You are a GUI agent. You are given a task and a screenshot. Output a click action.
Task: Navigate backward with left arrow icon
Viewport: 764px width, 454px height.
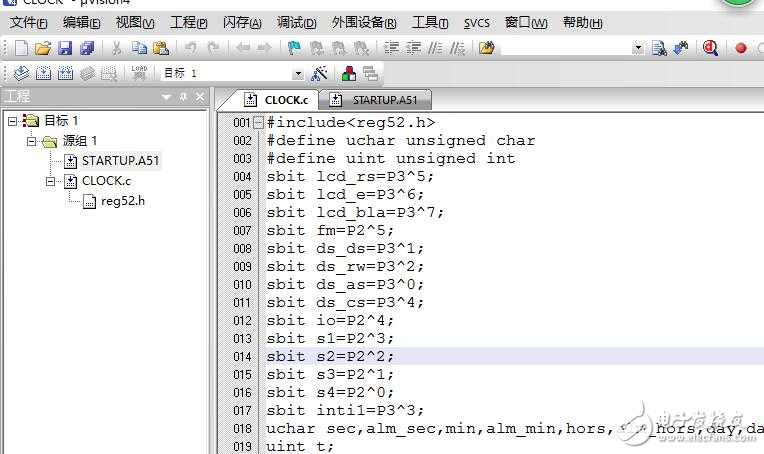(x=243, y=48)
